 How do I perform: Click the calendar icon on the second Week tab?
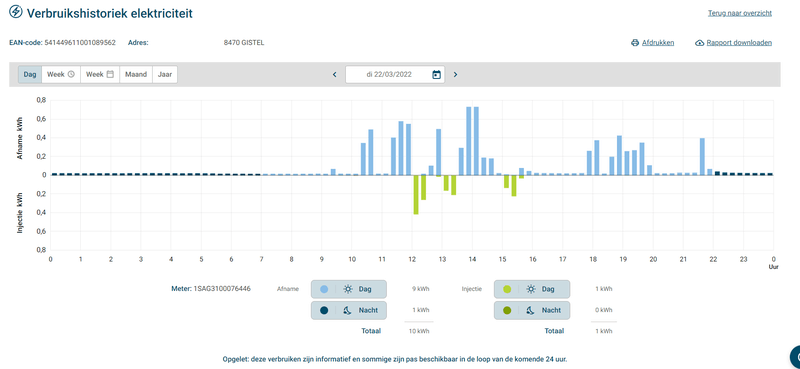tap(110, 75)
